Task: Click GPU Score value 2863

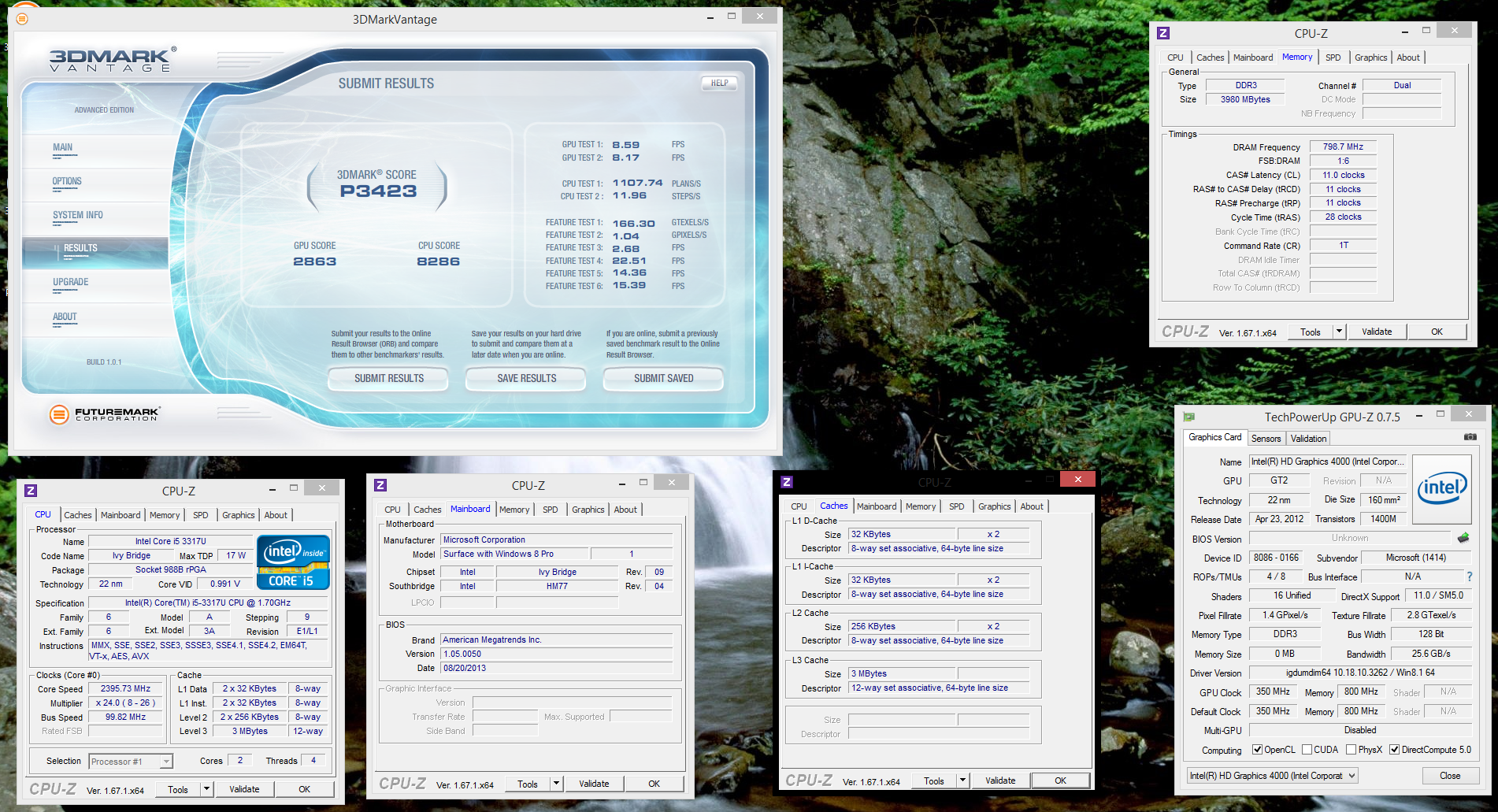Action: 314,261
